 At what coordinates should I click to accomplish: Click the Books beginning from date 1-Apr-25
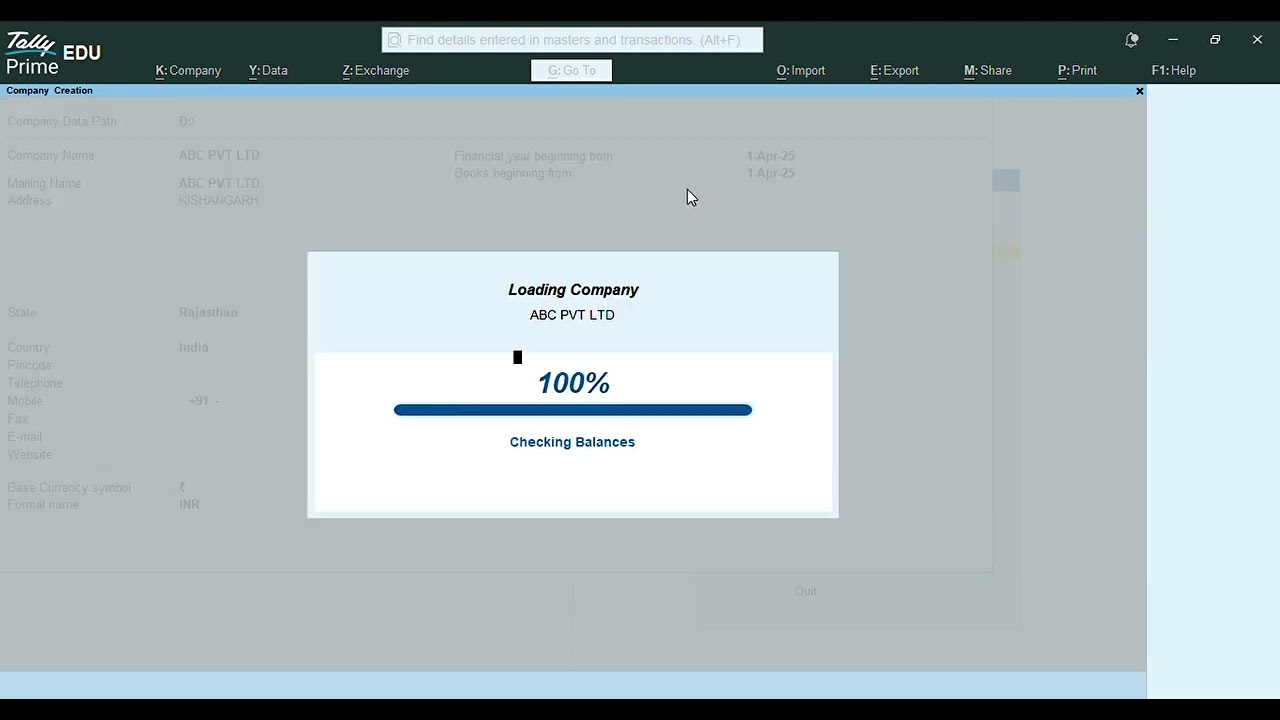pyautogui.click(x=771, y=173)
